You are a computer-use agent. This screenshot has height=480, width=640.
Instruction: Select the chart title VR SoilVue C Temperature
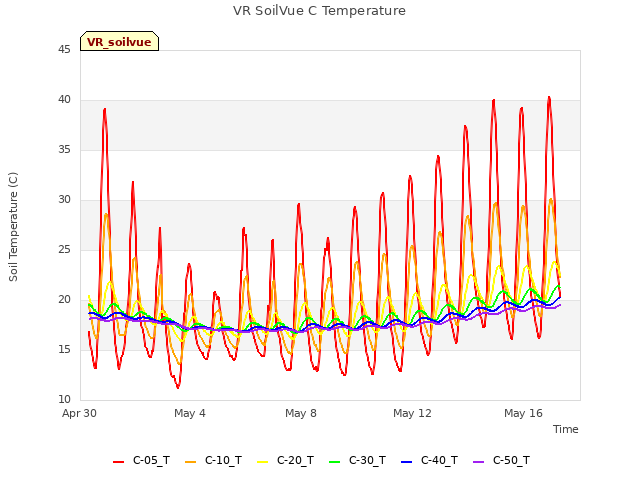click(x=320, y=11)
